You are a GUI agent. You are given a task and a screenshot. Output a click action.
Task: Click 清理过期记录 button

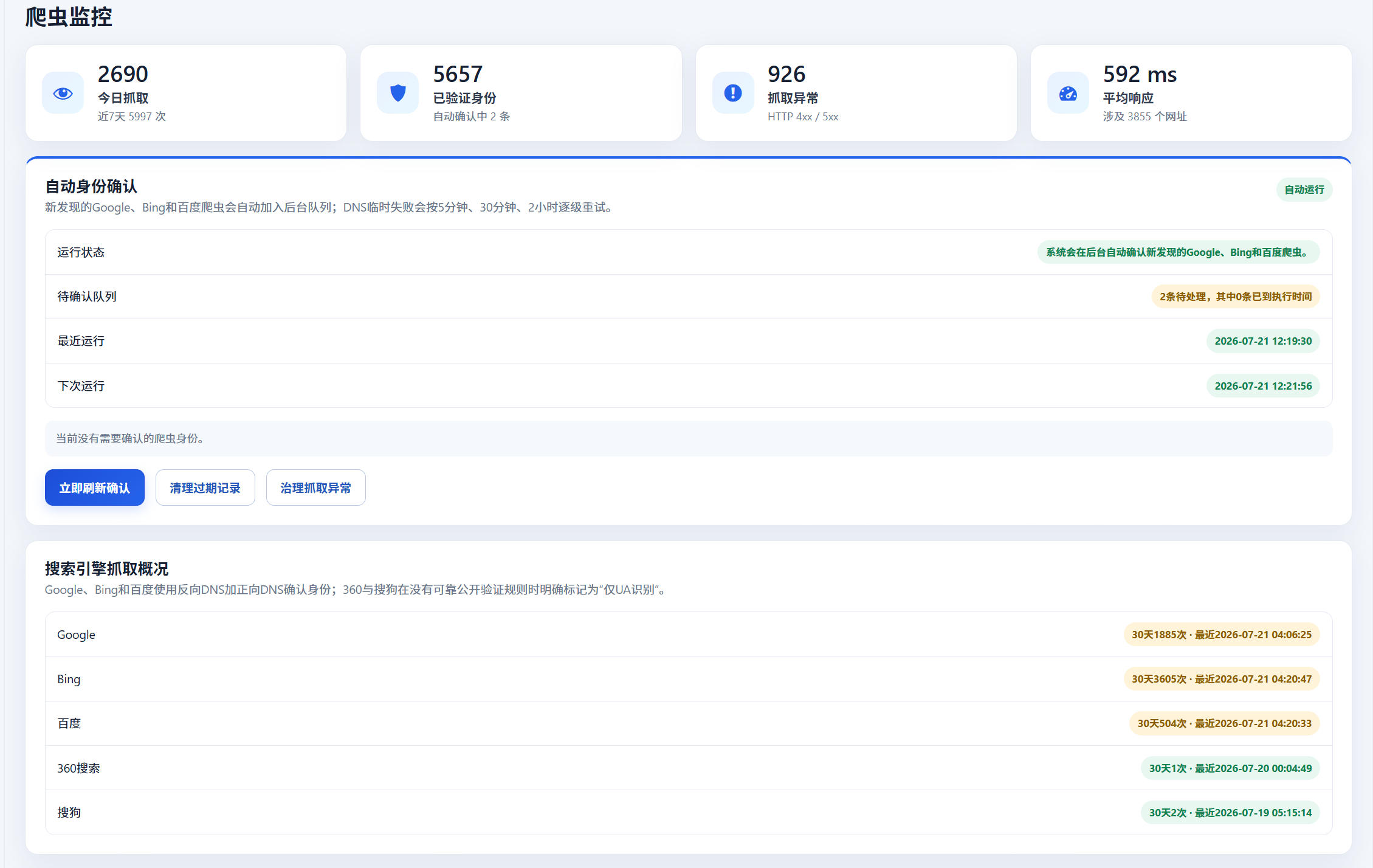pyautogui.click(x=205, y=487)
